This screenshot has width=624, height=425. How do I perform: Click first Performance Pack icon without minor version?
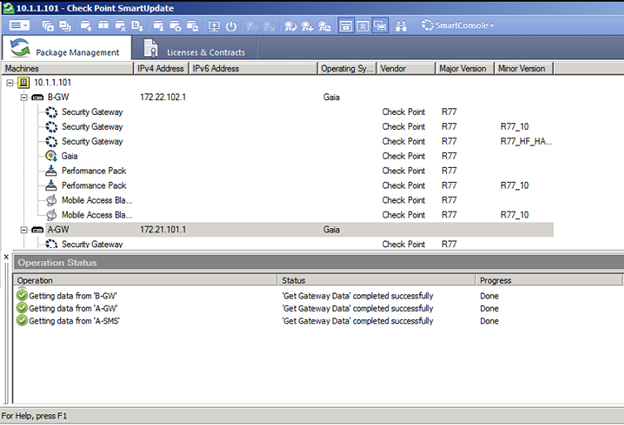pyautogui.click(x=51, y=171)
